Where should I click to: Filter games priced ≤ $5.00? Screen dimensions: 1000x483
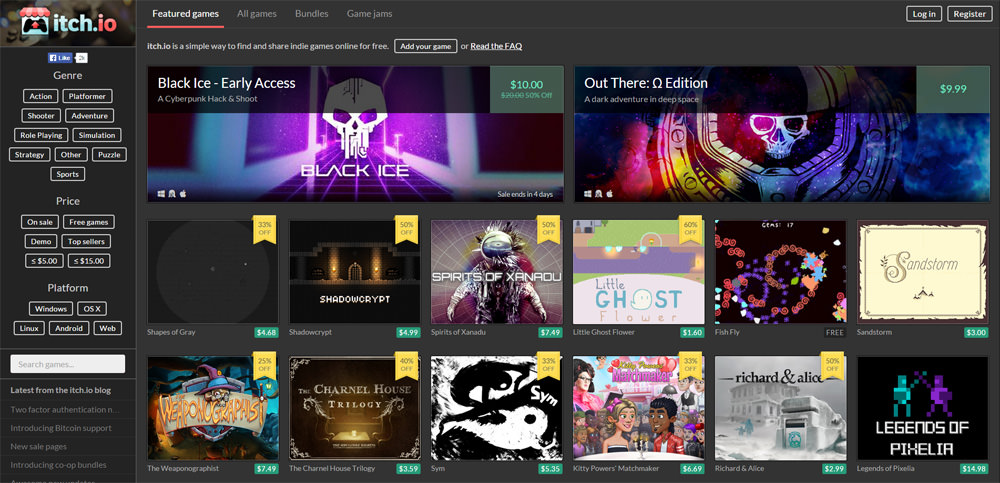click(44, 260)
